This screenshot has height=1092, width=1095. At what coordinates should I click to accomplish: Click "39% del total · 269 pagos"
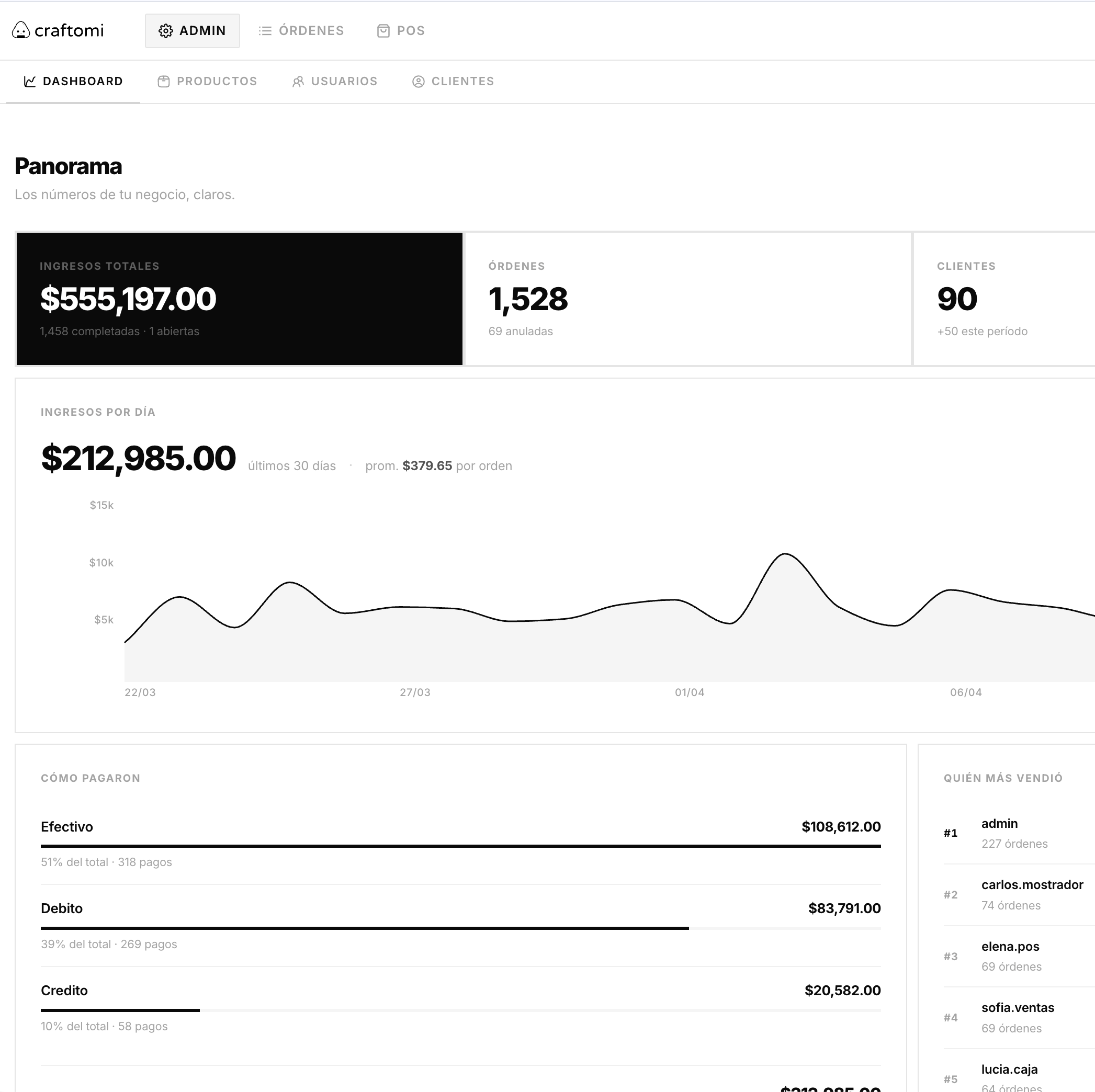pyautogui.click(x=109, y=945)
